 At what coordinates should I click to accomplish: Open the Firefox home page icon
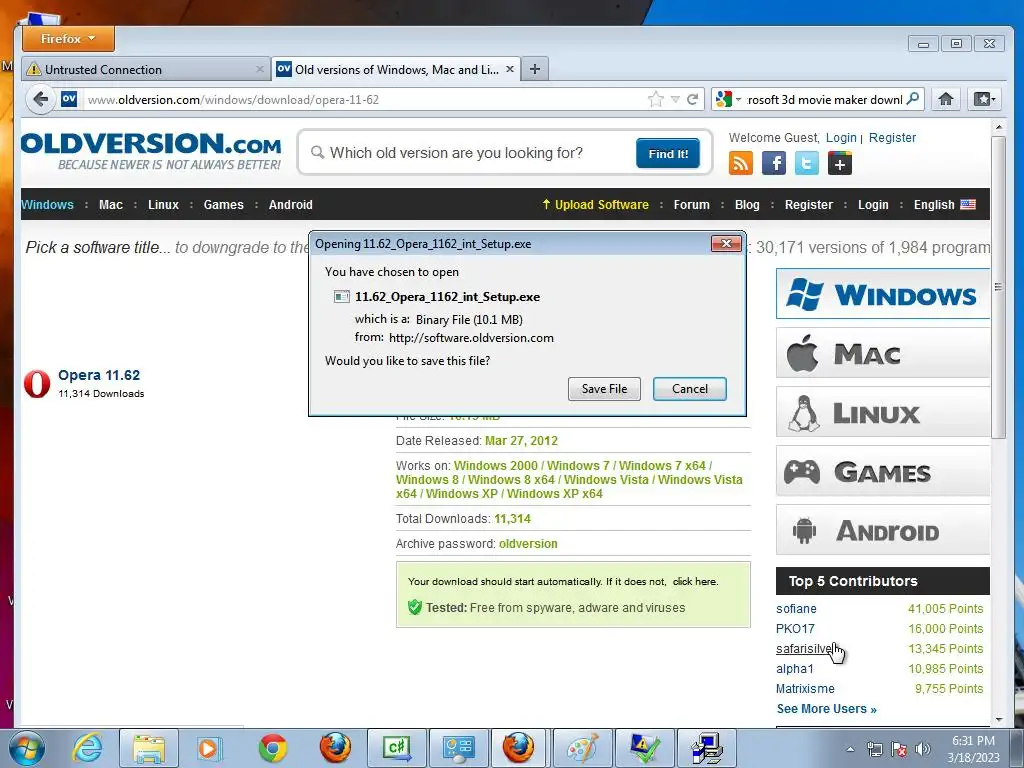946,99
